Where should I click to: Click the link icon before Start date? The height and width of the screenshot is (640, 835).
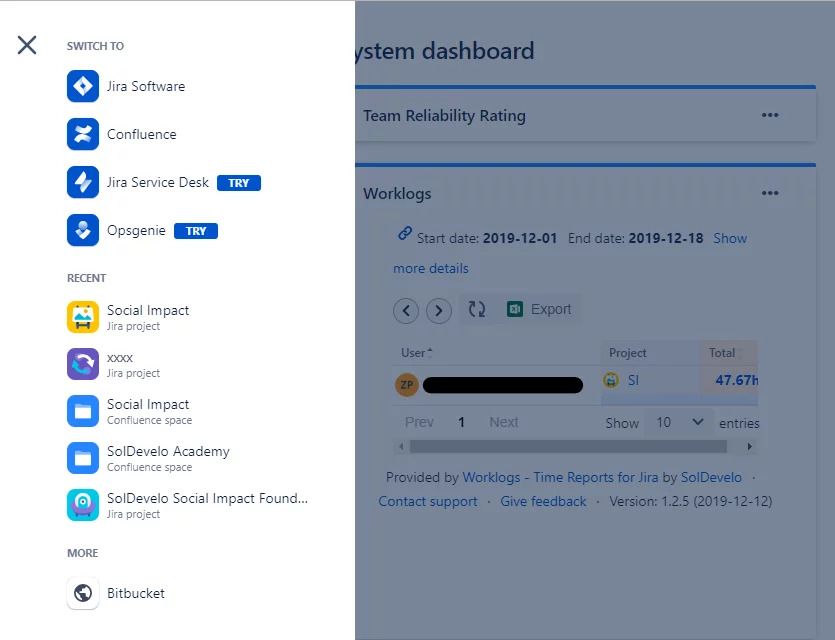coord(405,233)
